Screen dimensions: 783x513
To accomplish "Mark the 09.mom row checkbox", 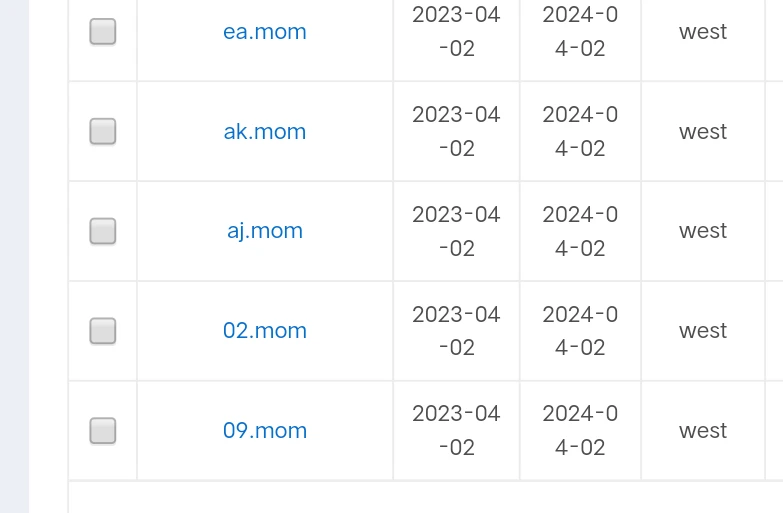I will click(x=103, y=431).
